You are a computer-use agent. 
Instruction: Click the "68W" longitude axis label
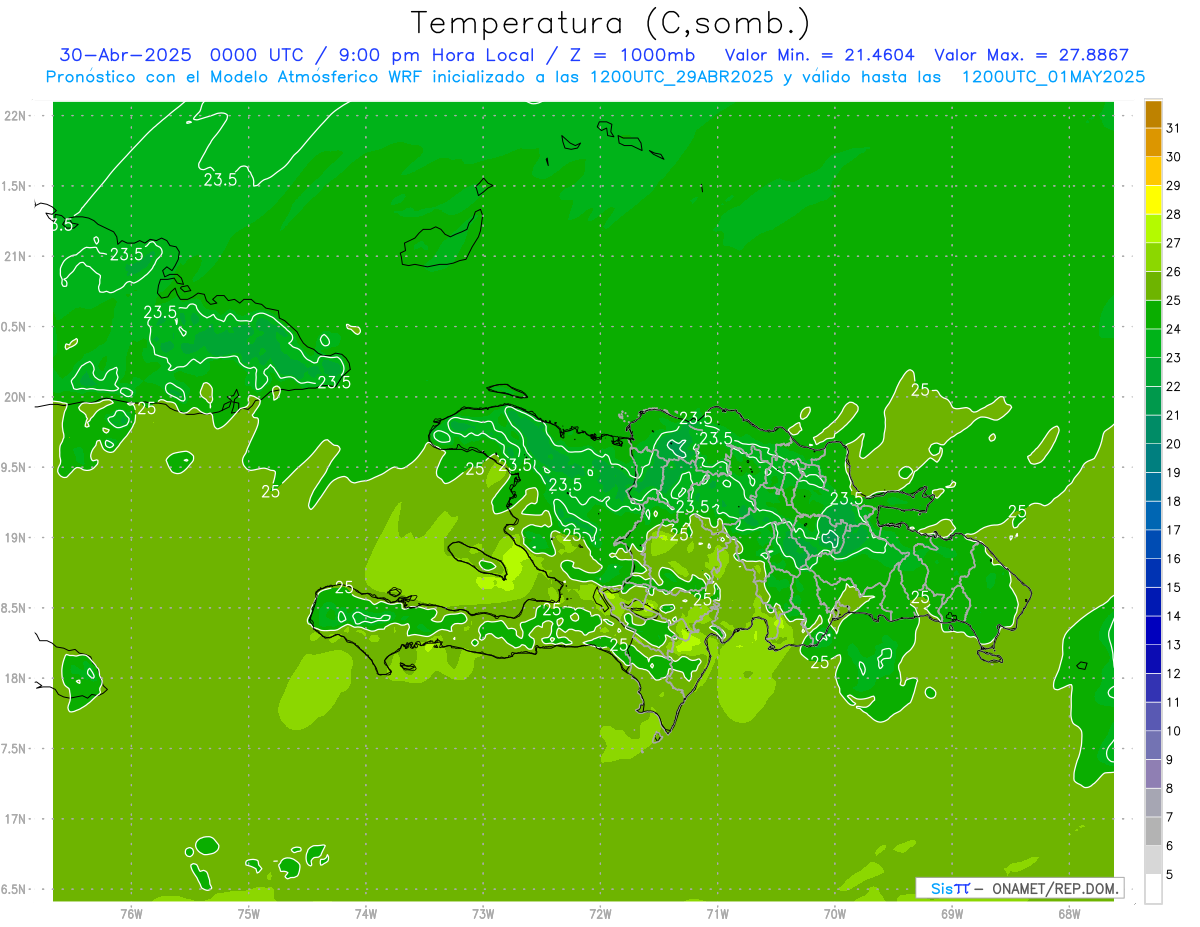pyautogui.click(x=1069, y=914)
